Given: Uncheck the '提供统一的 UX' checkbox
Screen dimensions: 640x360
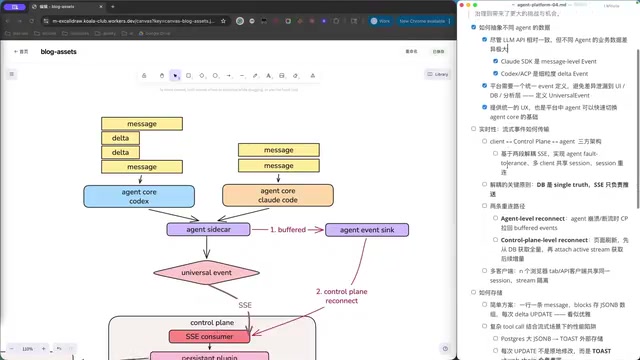Looking at the screenshot, I should tap(484, 107).
